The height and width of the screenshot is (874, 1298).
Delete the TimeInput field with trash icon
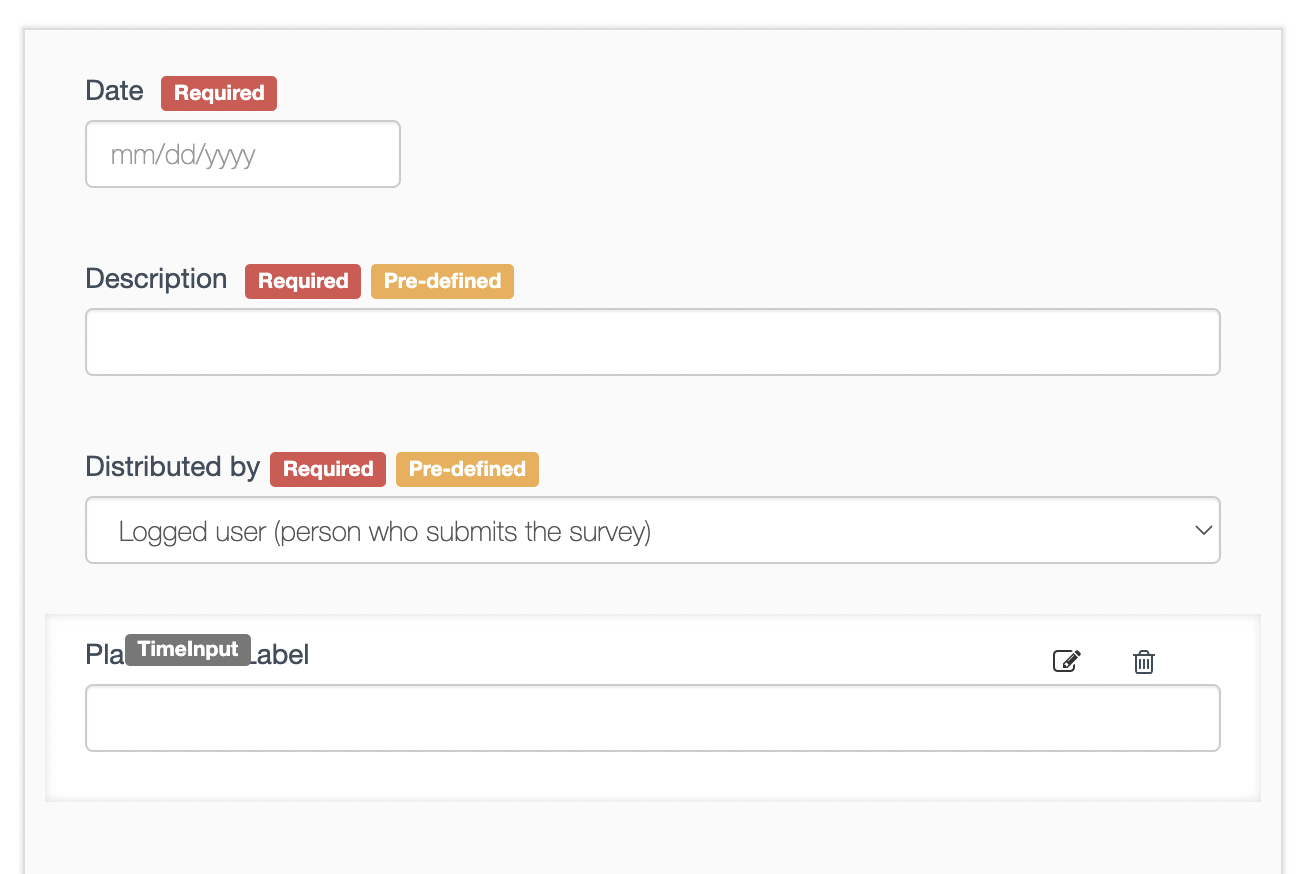click(x=1144, y=661)
